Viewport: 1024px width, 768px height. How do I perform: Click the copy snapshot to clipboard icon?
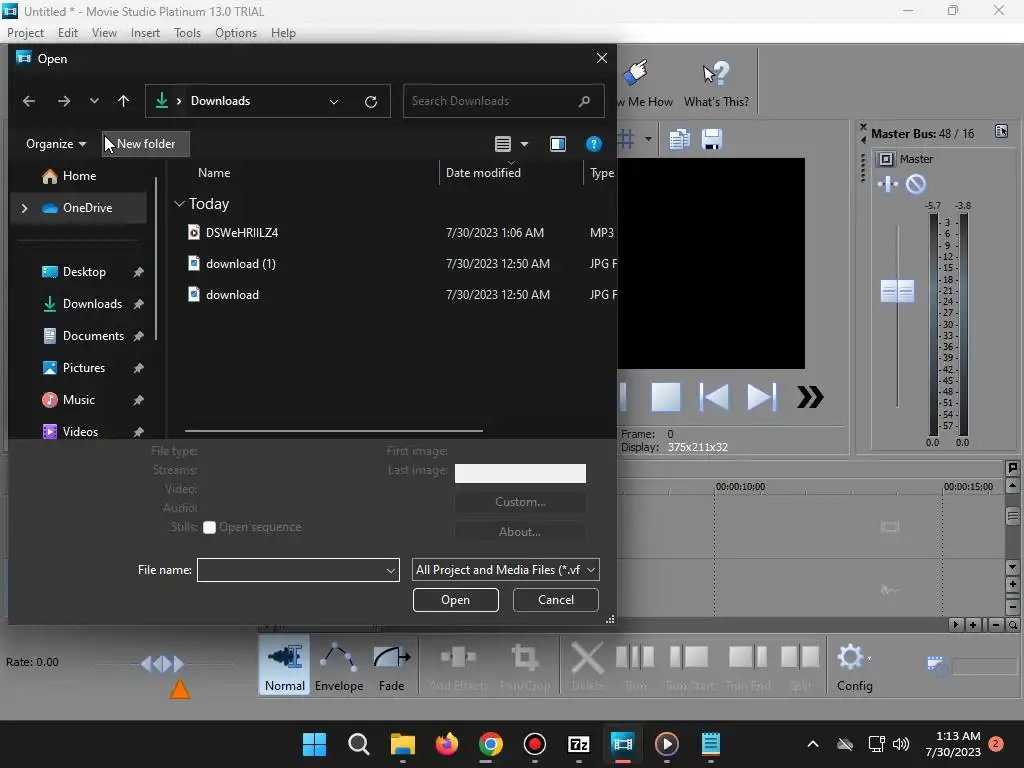pyautogui.click(x=679, y=139)
